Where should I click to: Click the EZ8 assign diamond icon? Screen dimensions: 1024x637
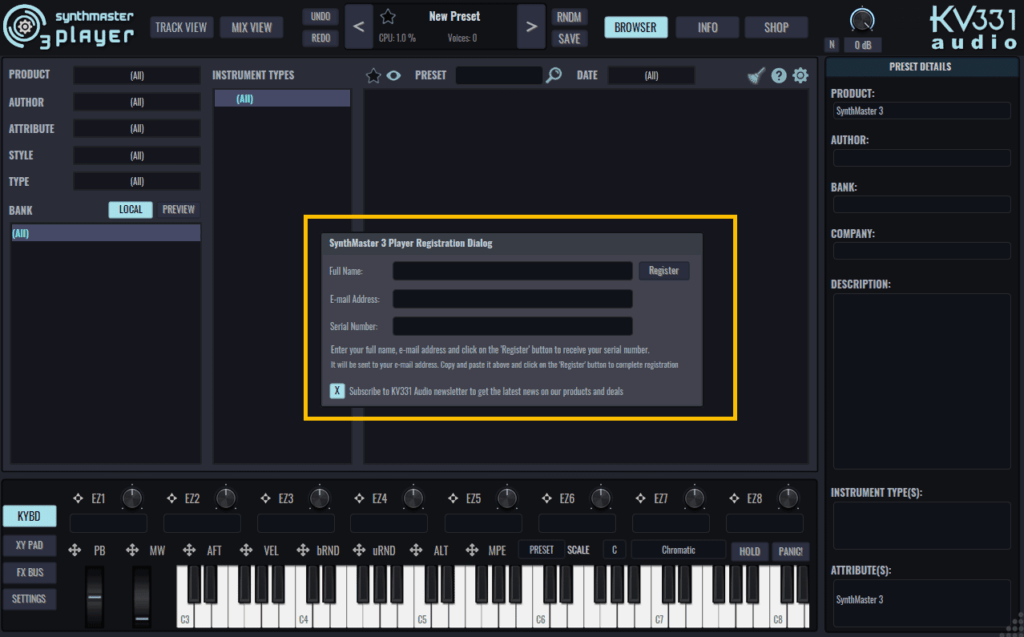pos(734,498)
